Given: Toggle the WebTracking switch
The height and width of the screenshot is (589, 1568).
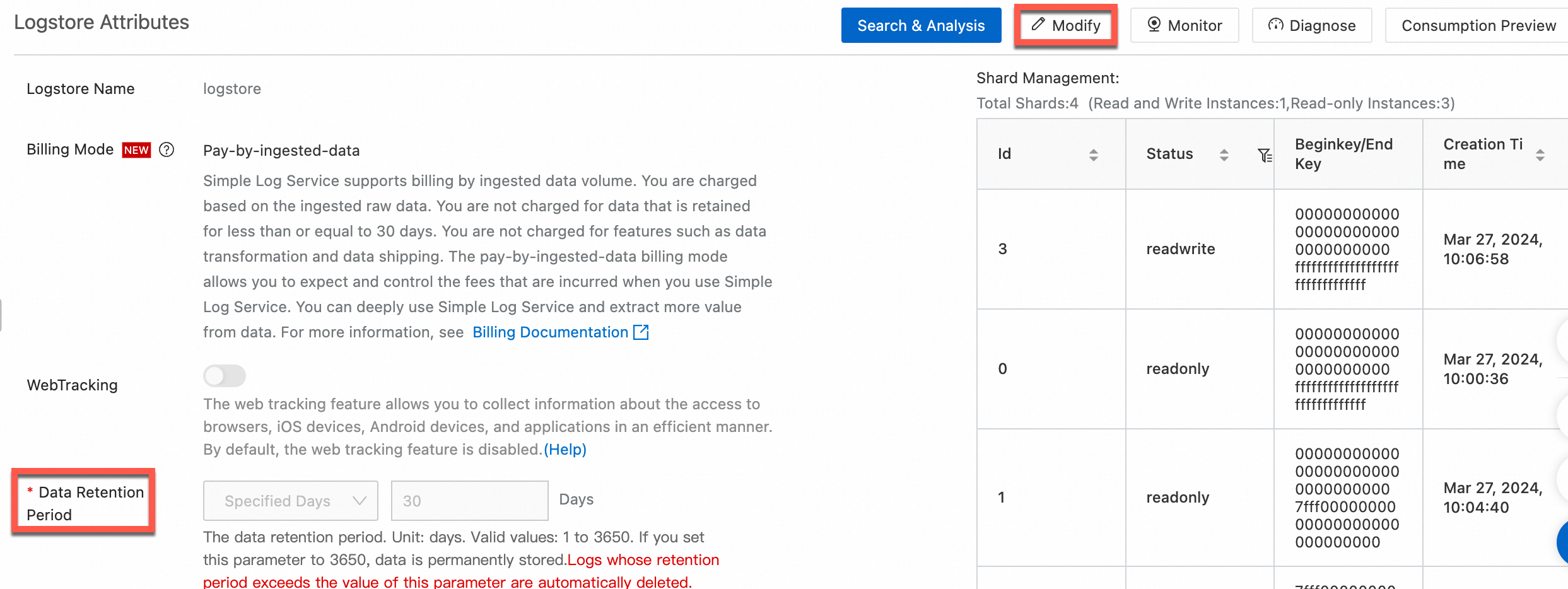Looking at the screenshot, I should pyautogui.click(x=225, y=376).
